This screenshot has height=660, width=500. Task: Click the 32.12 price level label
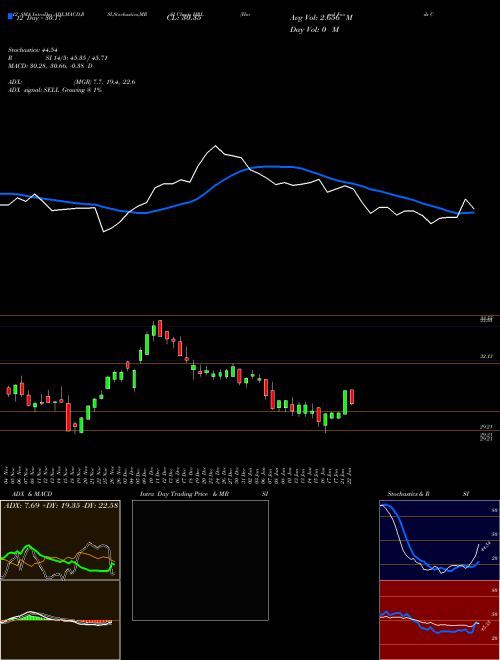click(486, 356)
